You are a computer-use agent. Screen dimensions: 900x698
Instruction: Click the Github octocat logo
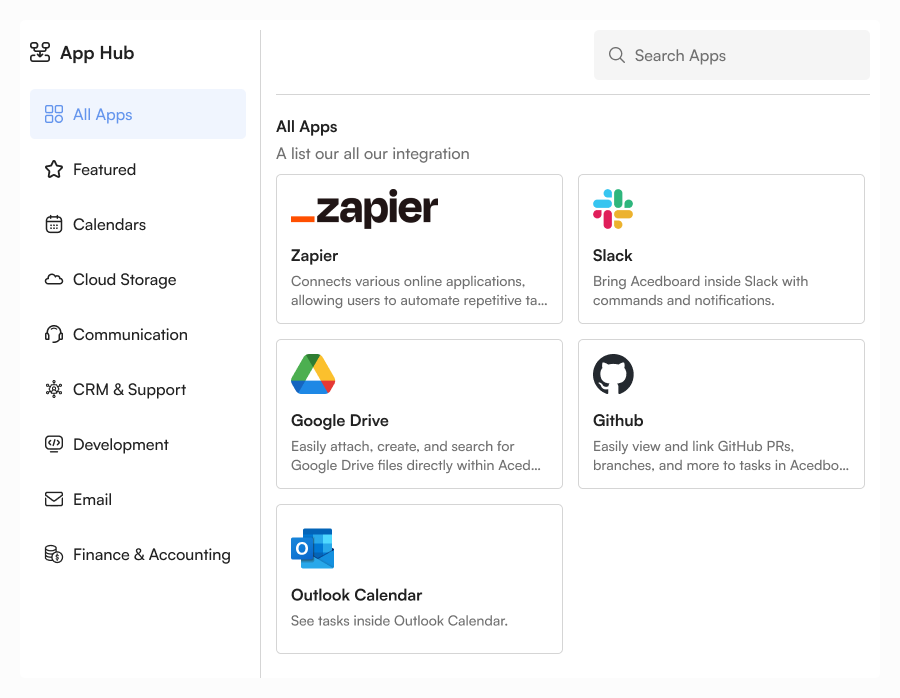coord(613,374)
